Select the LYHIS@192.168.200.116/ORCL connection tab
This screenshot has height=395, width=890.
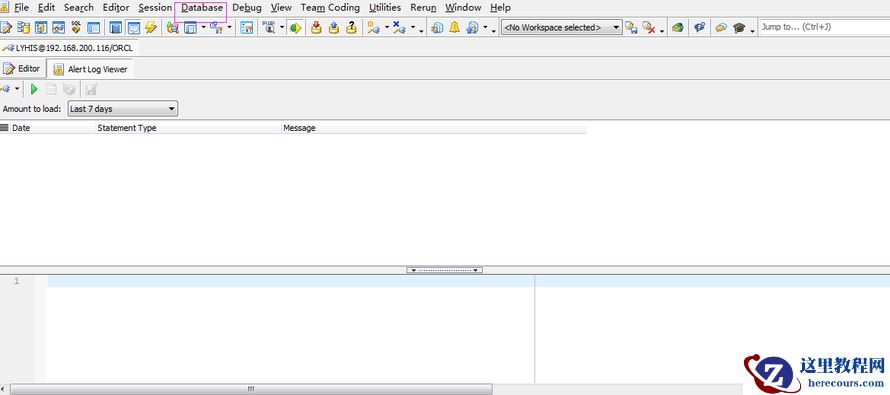[x=68, y=48]
